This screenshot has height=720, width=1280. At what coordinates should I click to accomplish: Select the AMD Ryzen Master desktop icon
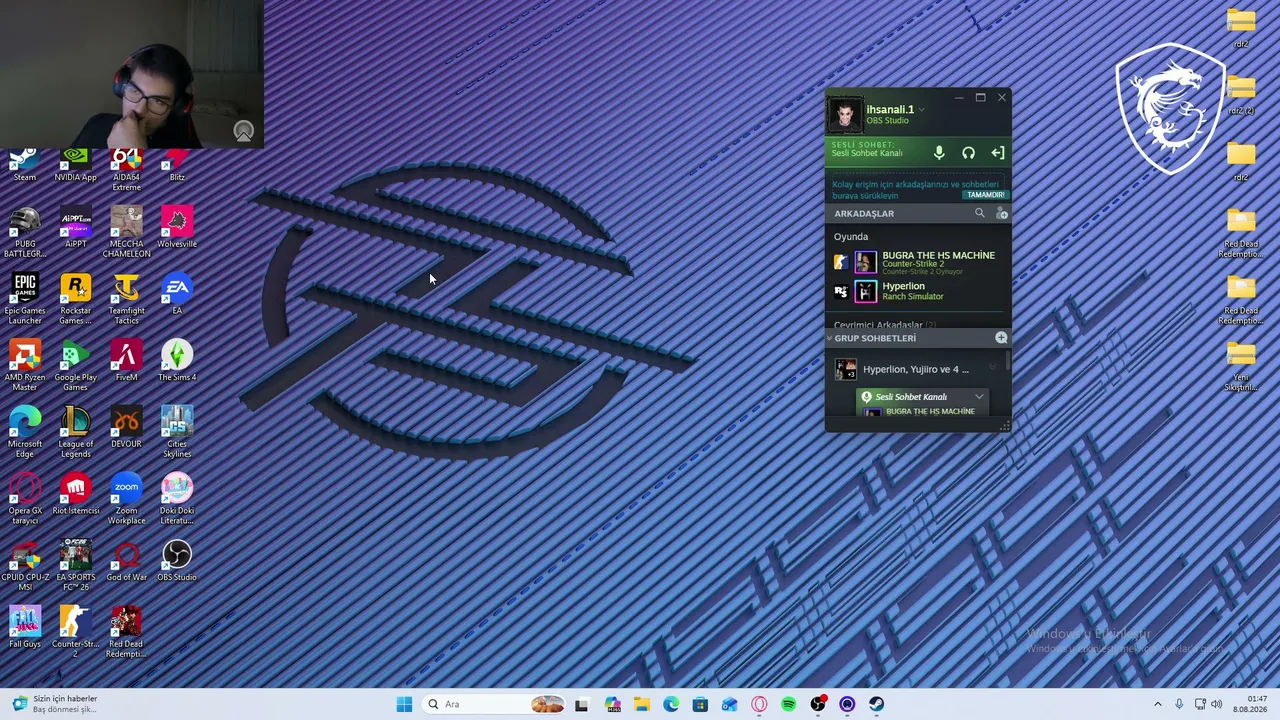pos(25,366)
